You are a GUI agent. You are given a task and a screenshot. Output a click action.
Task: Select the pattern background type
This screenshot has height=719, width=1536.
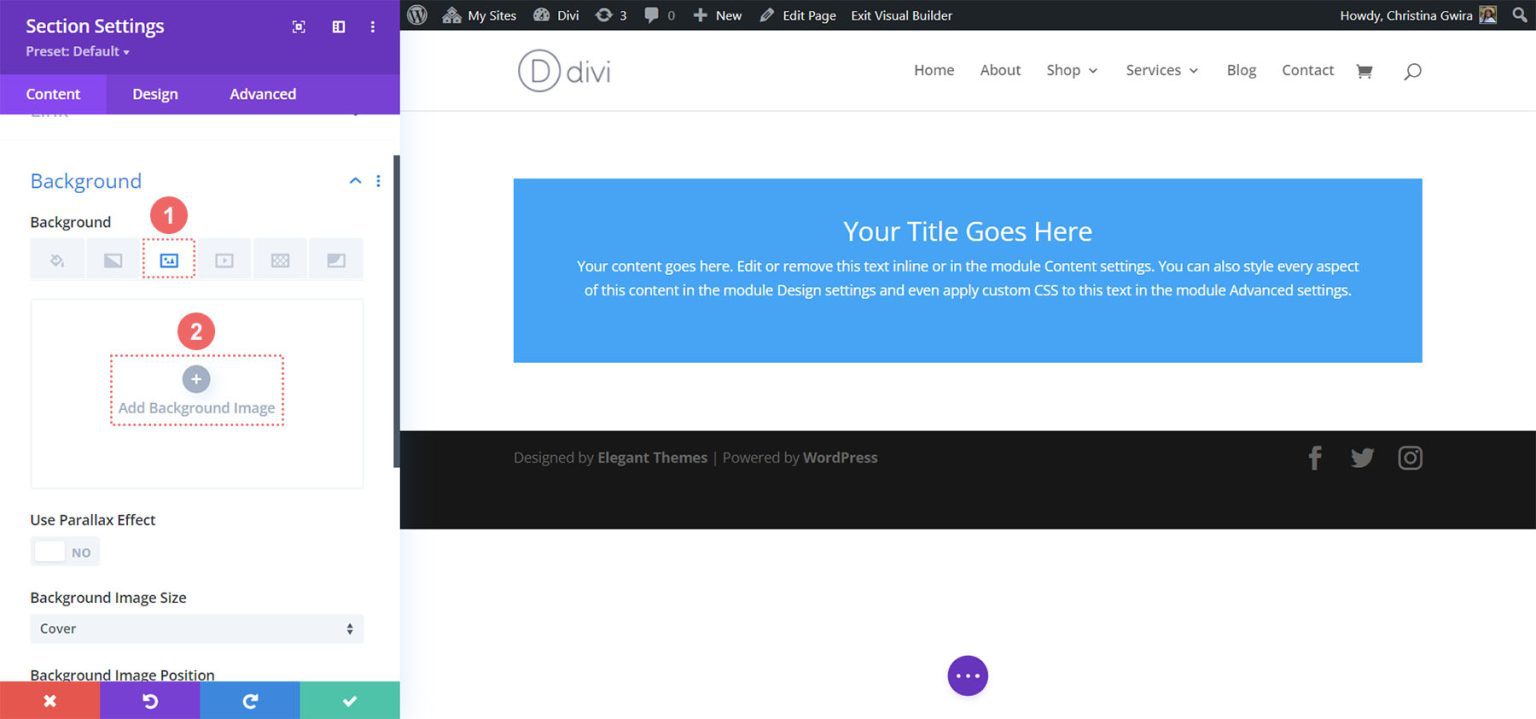click(x=279, y=258)
